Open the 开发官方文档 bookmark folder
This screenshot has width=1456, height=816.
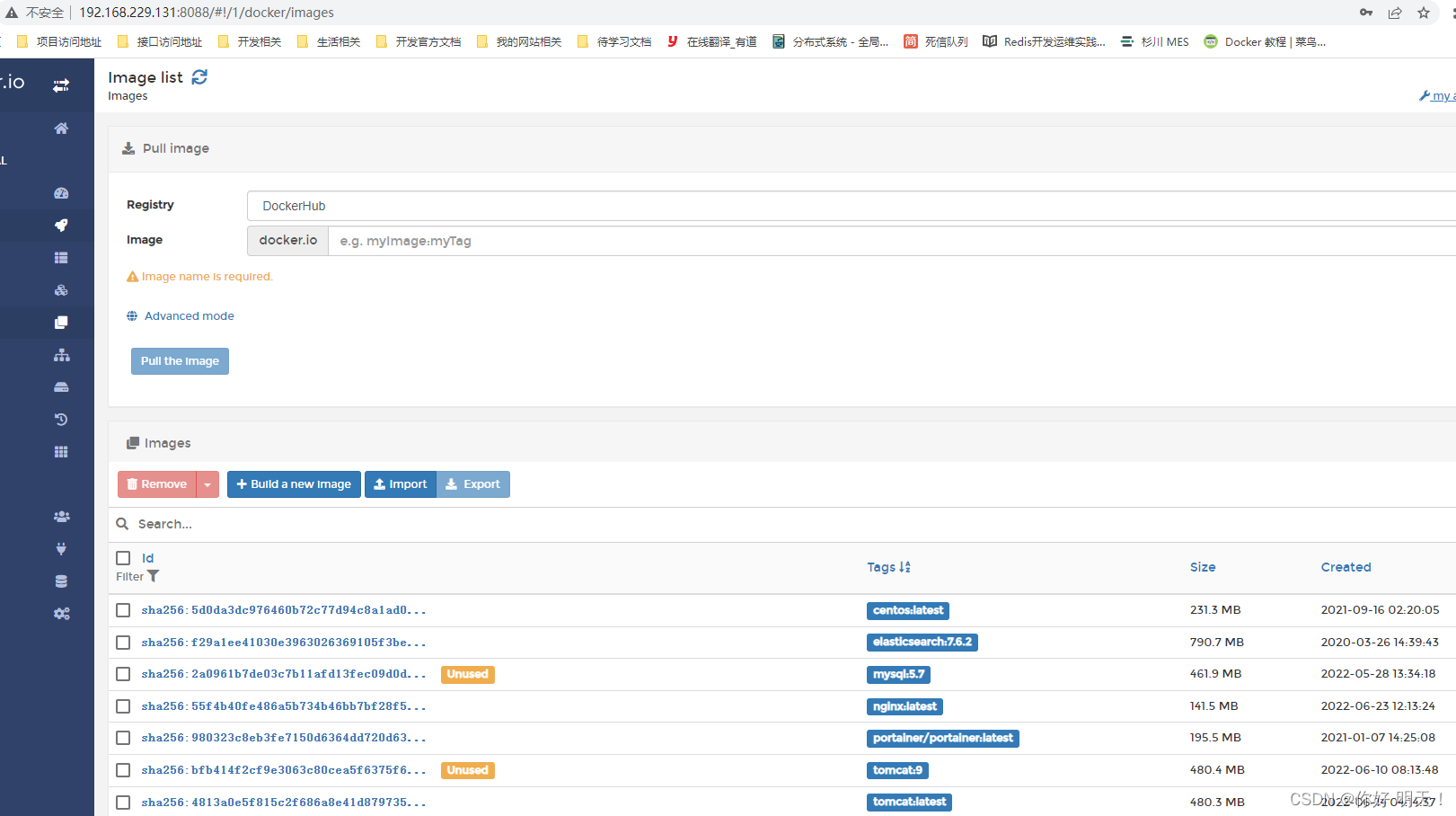point(419,41)
